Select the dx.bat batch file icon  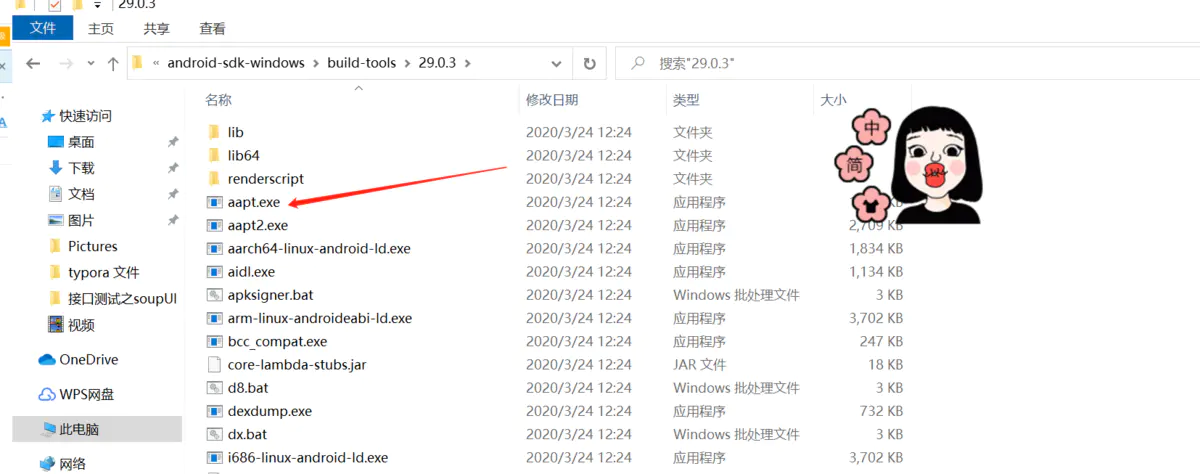pyautogui.click(x=213, y=434)
